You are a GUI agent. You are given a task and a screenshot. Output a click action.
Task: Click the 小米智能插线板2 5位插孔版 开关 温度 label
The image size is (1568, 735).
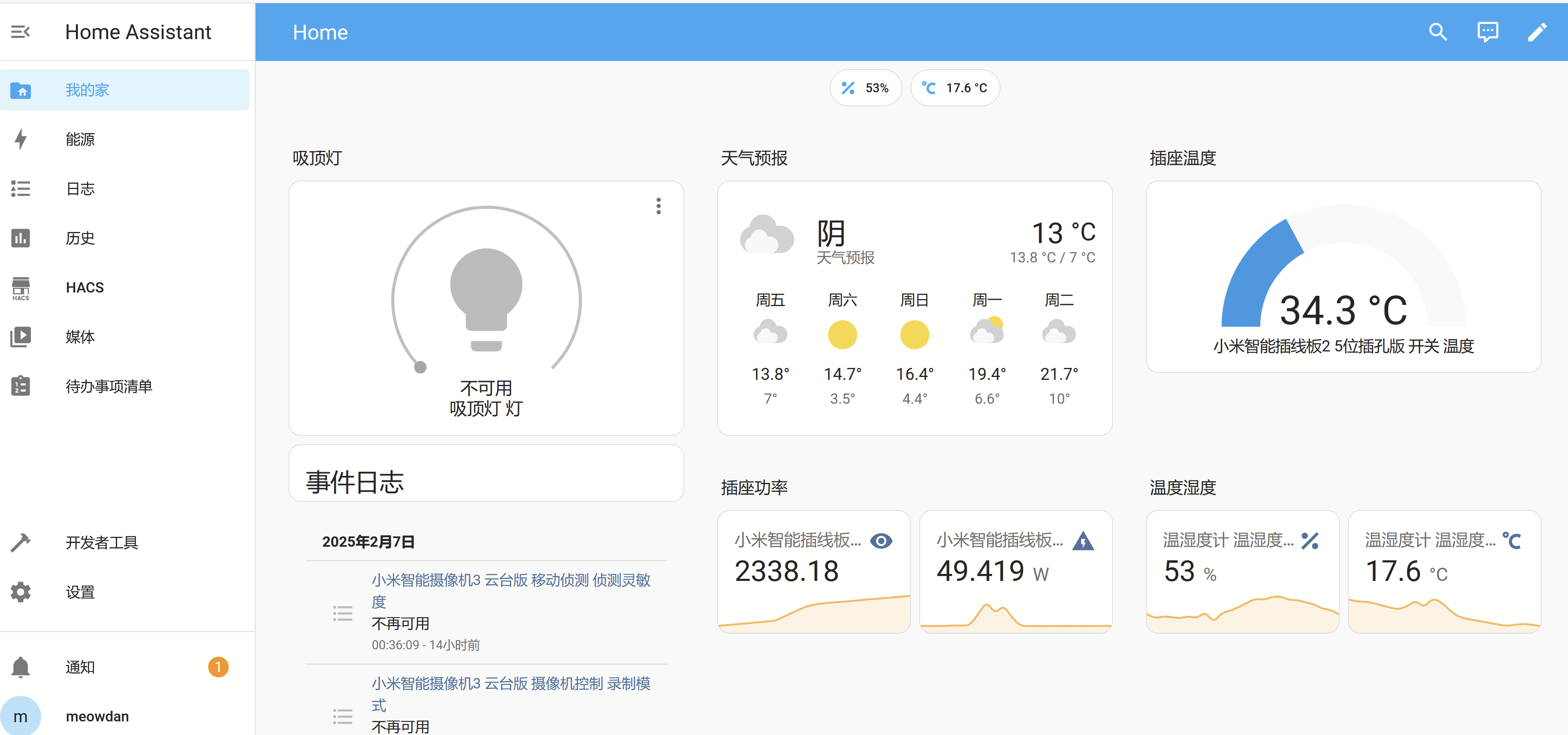1343,346
